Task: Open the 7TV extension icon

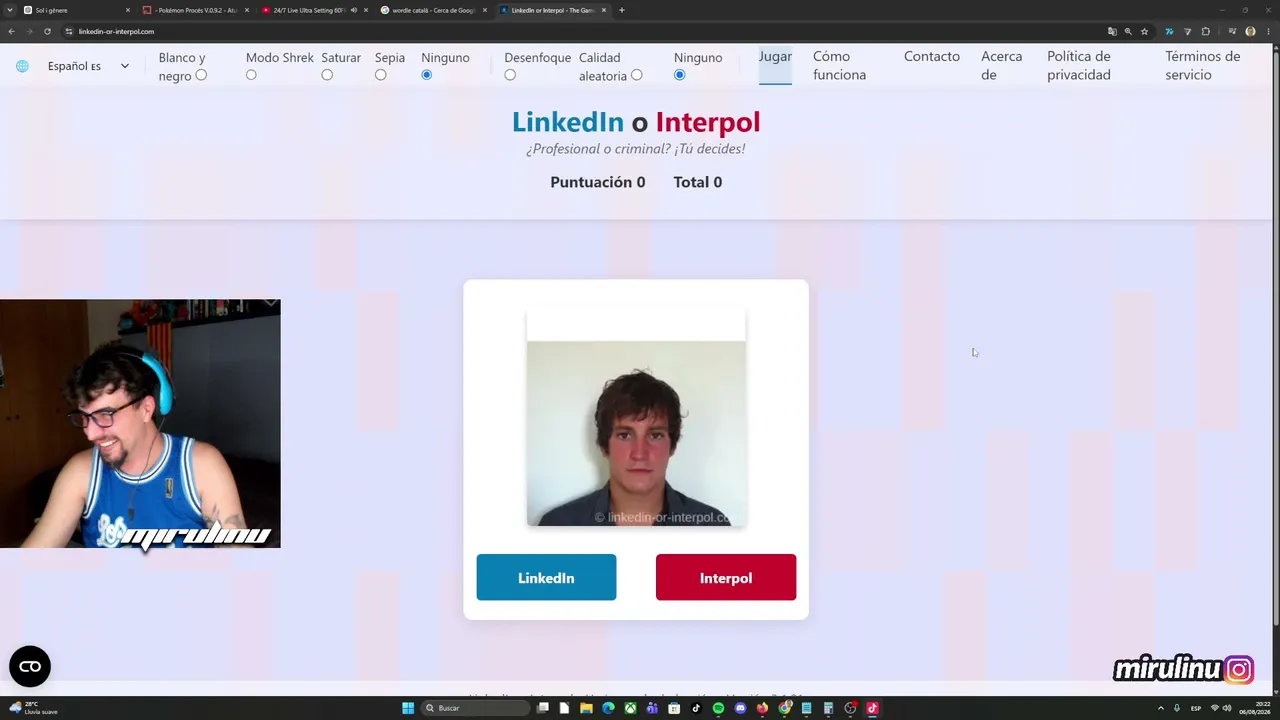Action: pos(1169,31)
